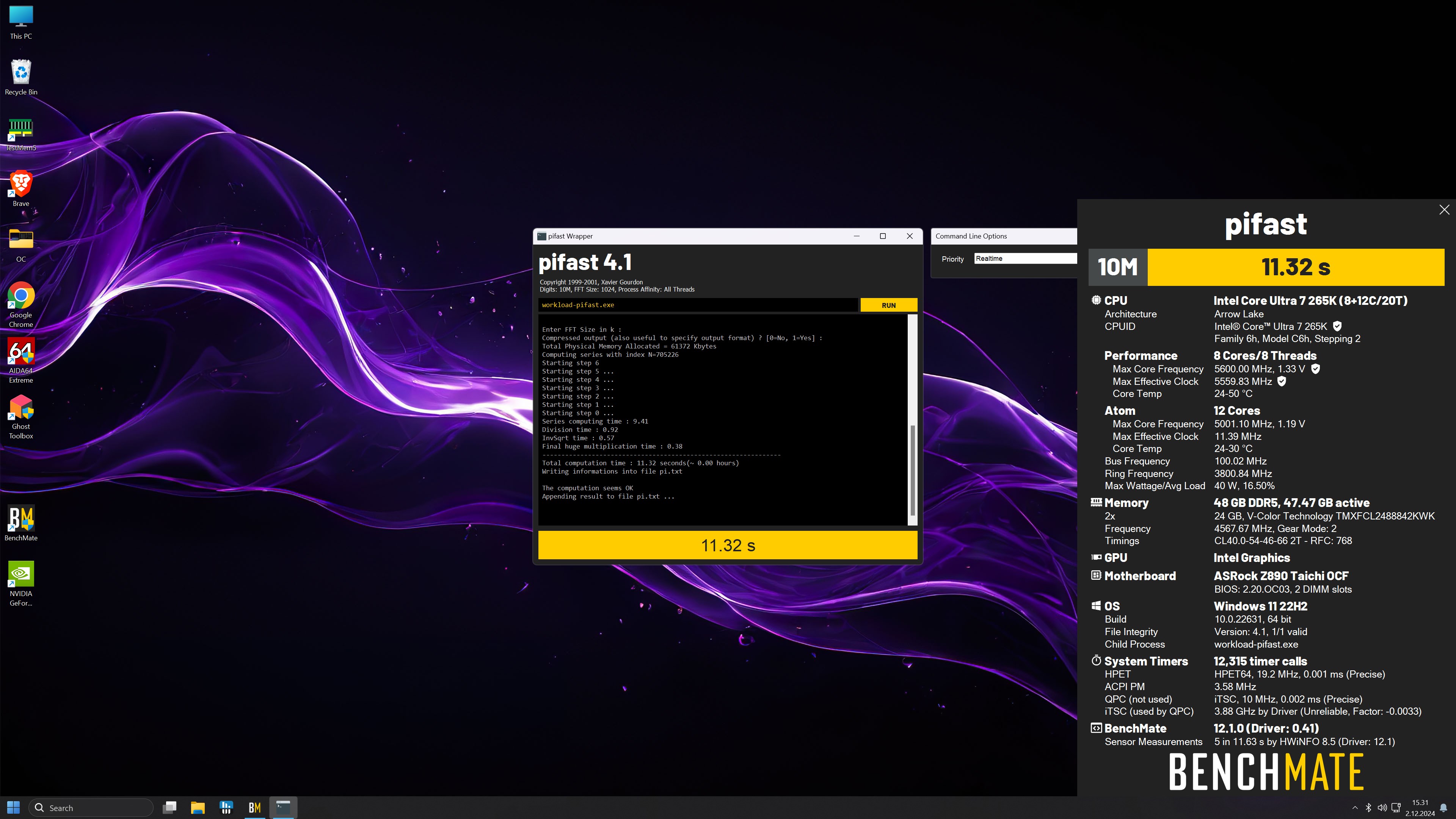Open Task View from taskbar
1456x819 pixels.
coord(169,808)
